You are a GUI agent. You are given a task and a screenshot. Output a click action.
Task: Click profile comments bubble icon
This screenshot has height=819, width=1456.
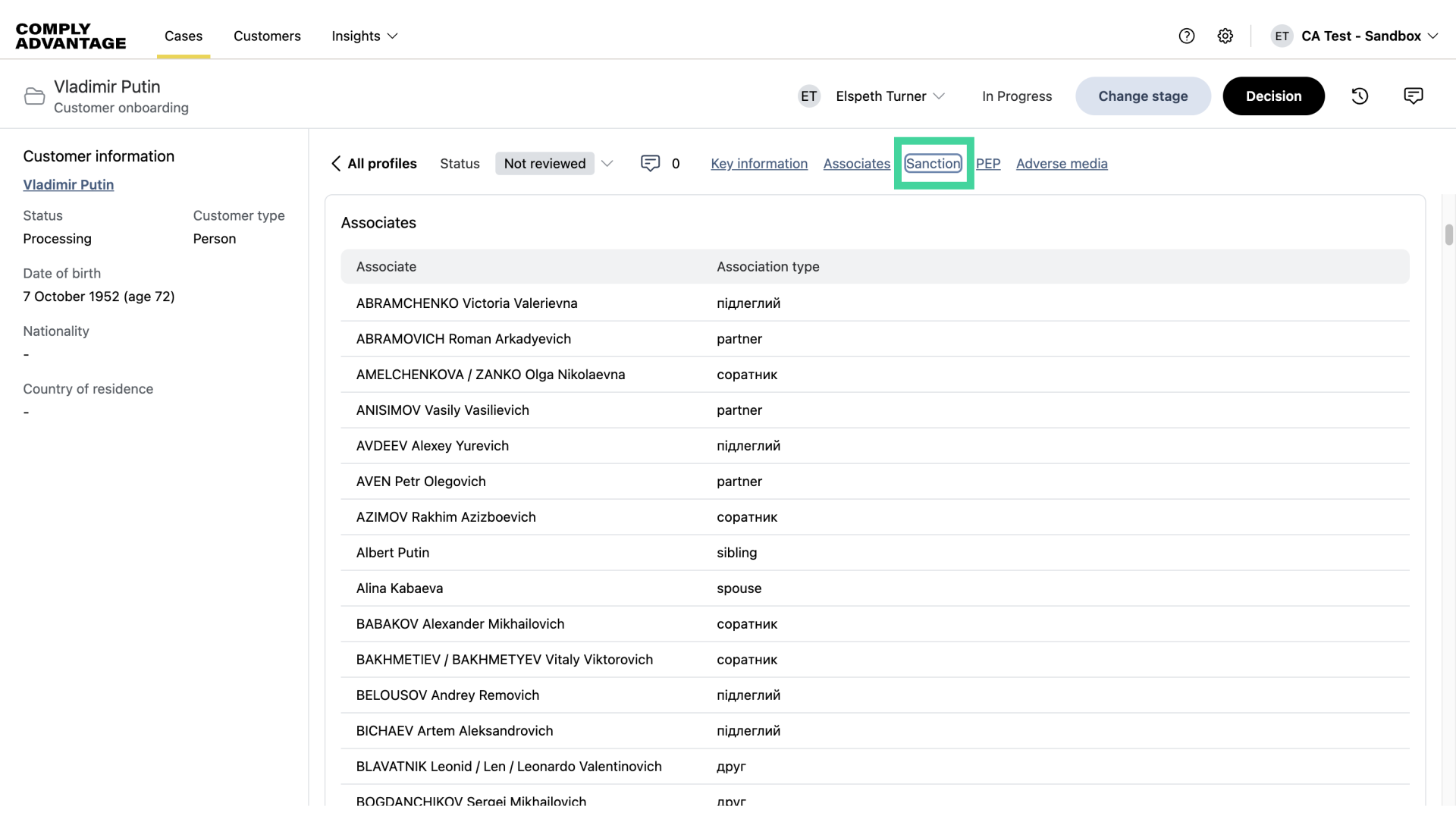click(x=650, y=164)
